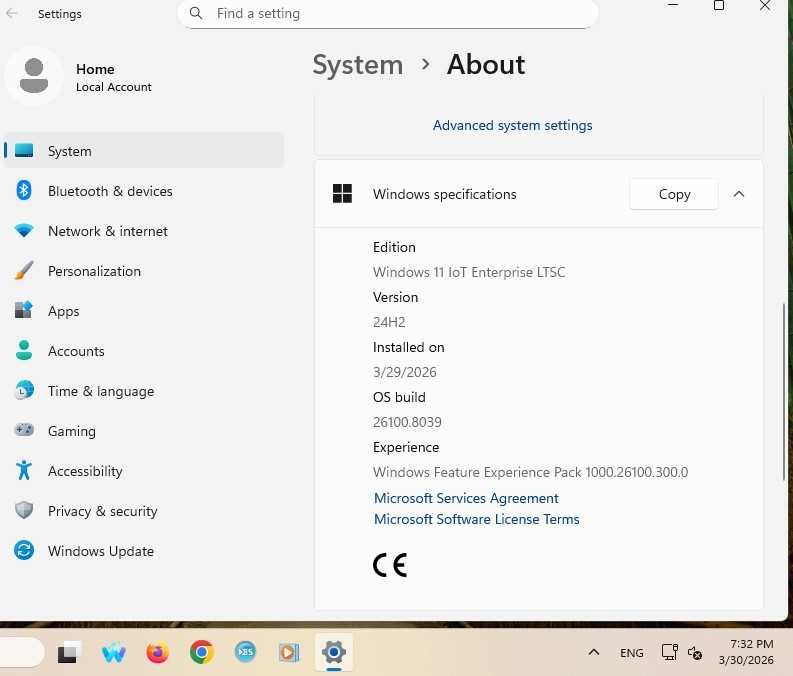Open Firefox from the taskbar
Viewport: 793px width, 676px height.
click(157, 652)
